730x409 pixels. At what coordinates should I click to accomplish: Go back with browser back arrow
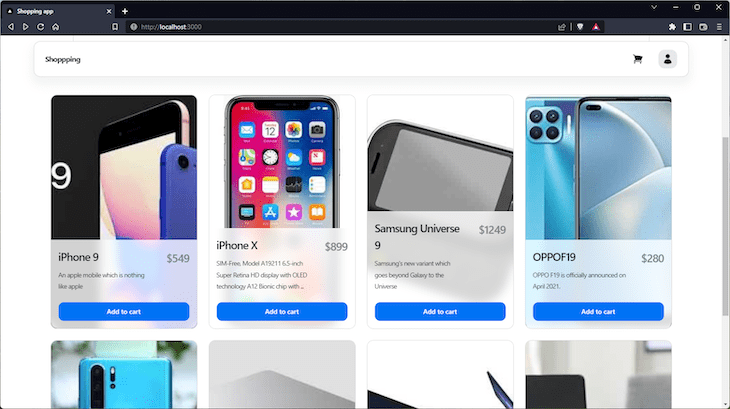[11, 27]
